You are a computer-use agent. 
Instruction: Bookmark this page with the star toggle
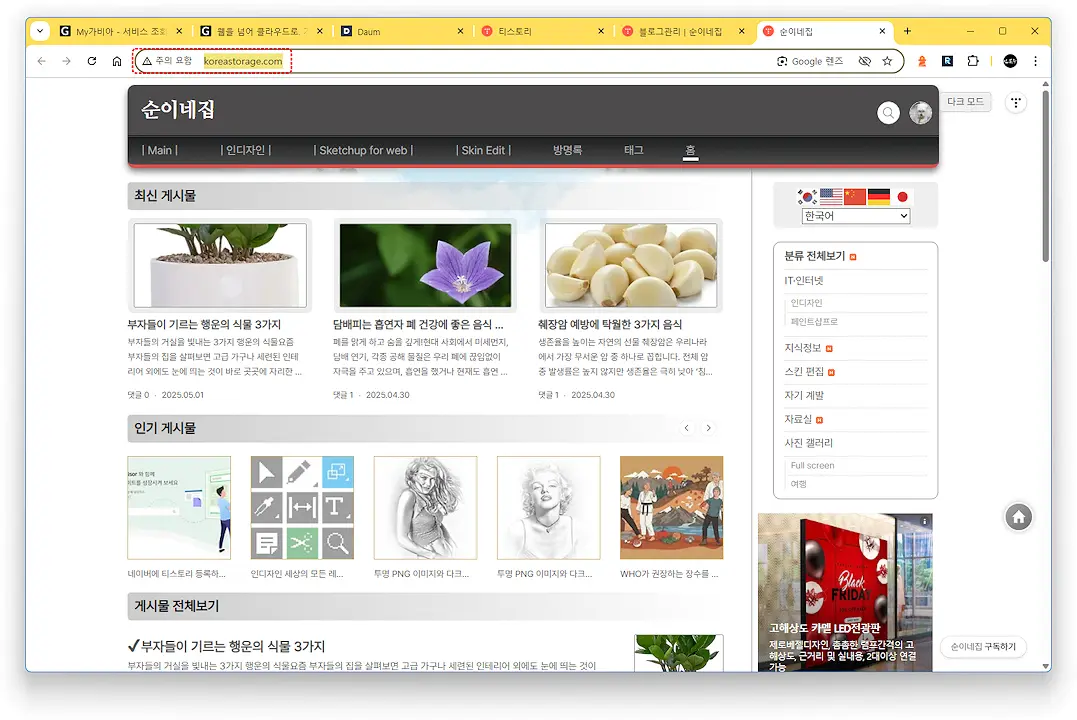(x=887, y=61)
